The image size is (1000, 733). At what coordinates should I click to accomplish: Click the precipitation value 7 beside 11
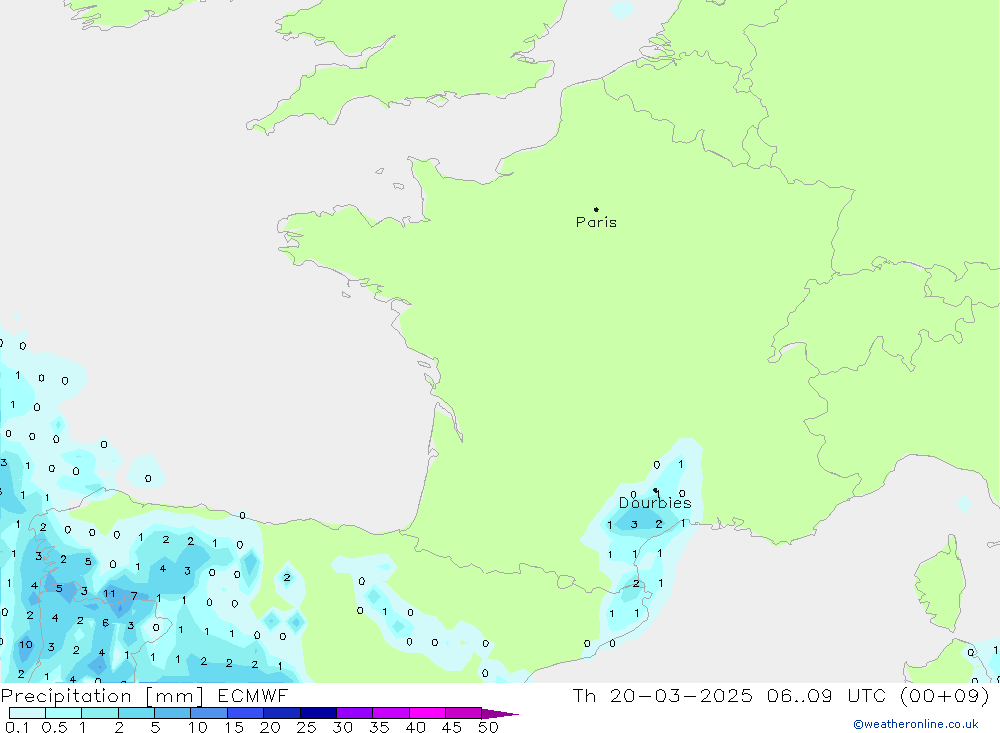[134, 595]
